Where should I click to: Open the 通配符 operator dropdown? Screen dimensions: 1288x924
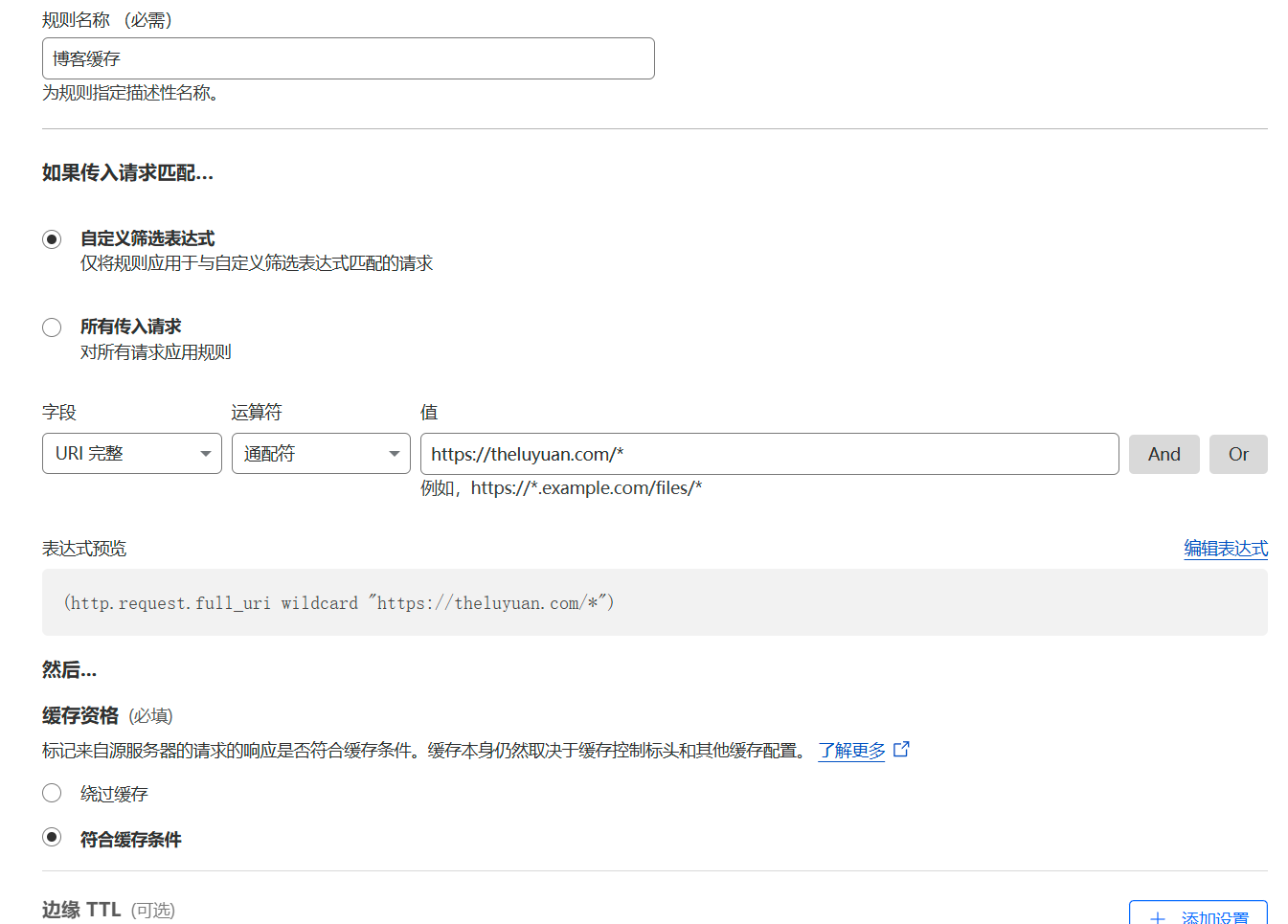[x=321, y=454]
